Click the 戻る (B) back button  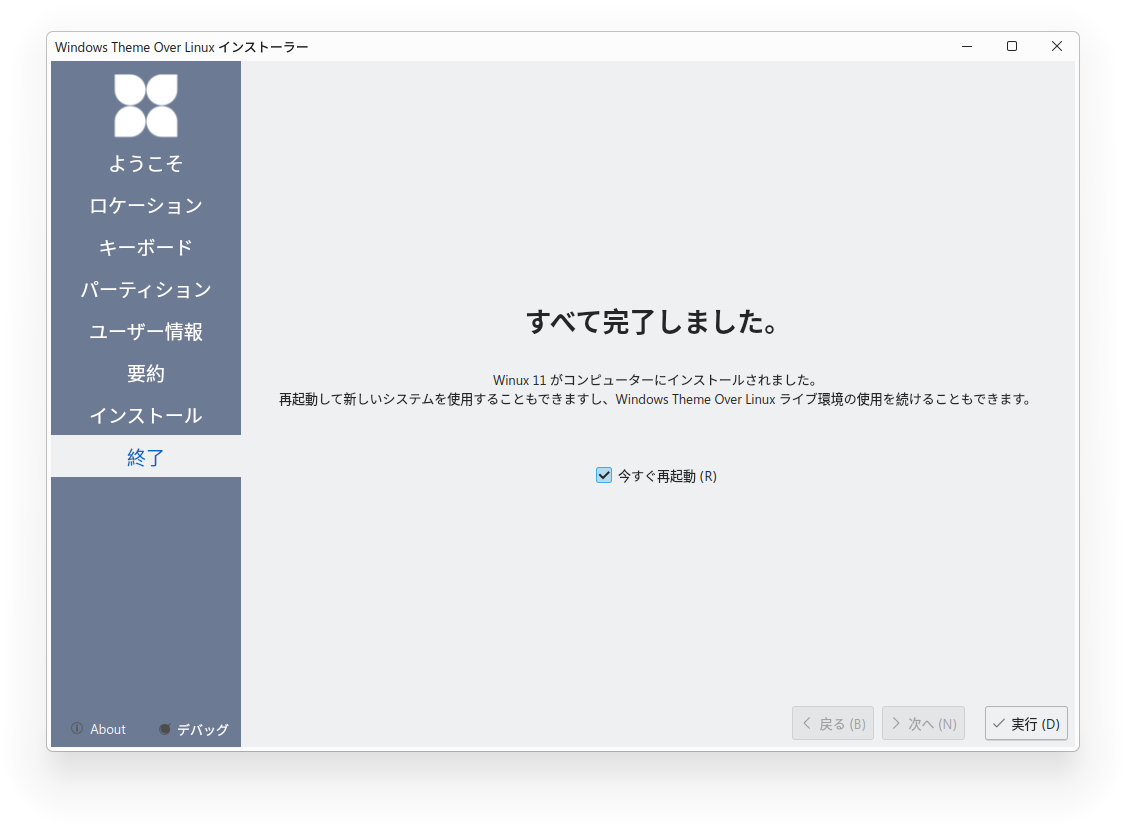point(833,724)
